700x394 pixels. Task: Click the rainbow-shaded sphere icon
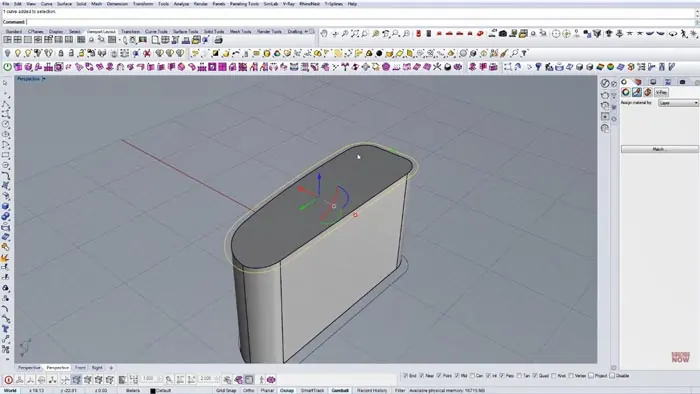(610, 67)
